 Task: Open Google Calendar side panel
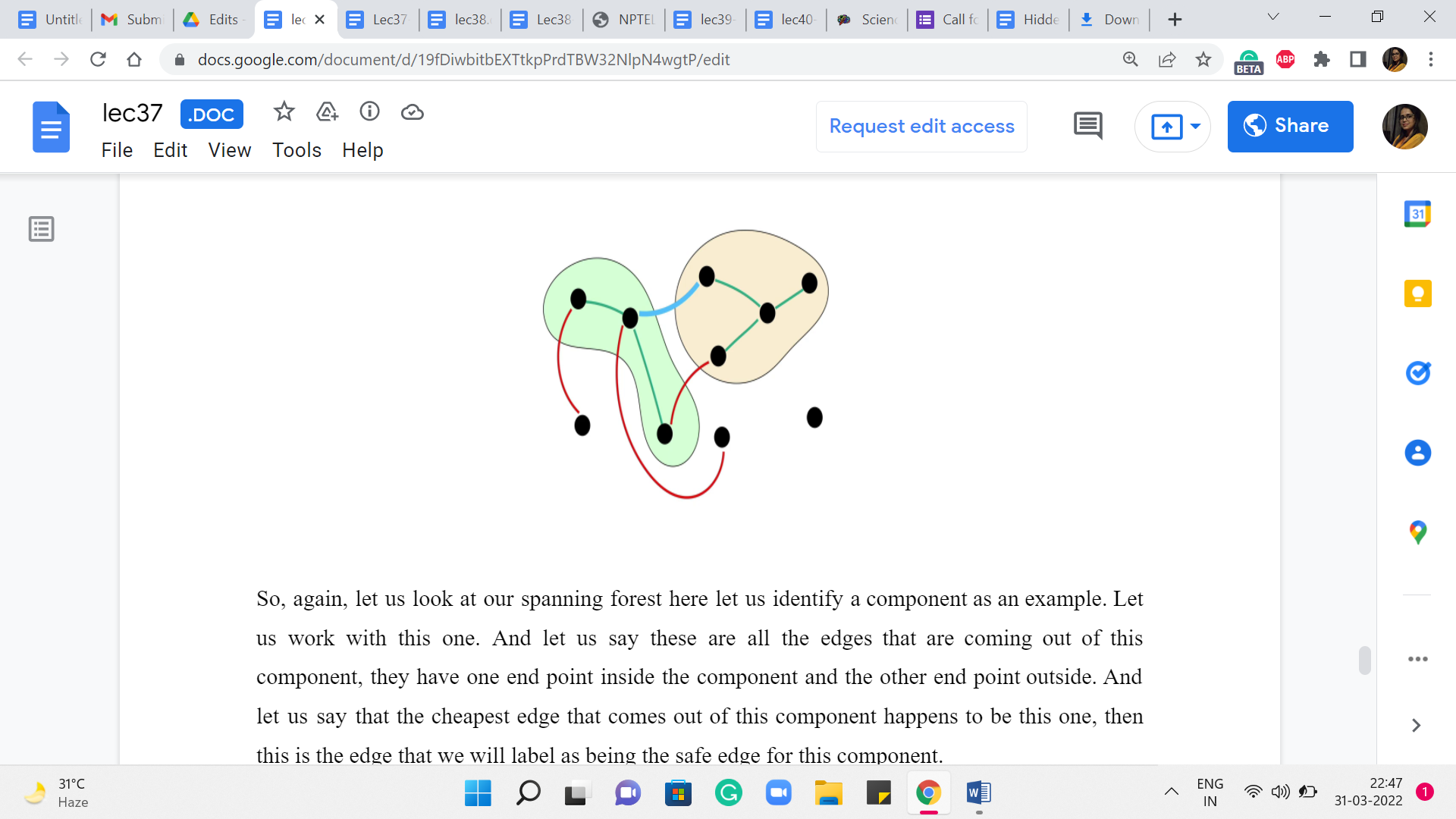1417,215
